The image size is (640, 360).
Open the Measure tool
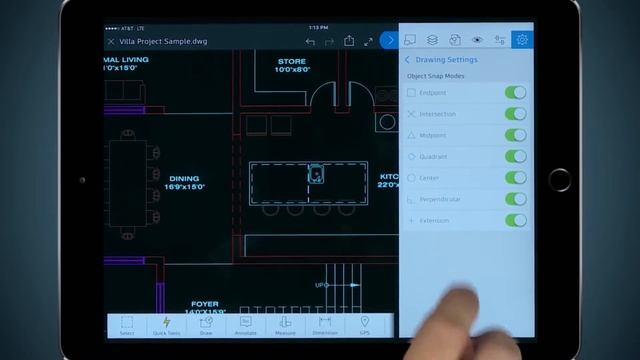click(285, 326)
